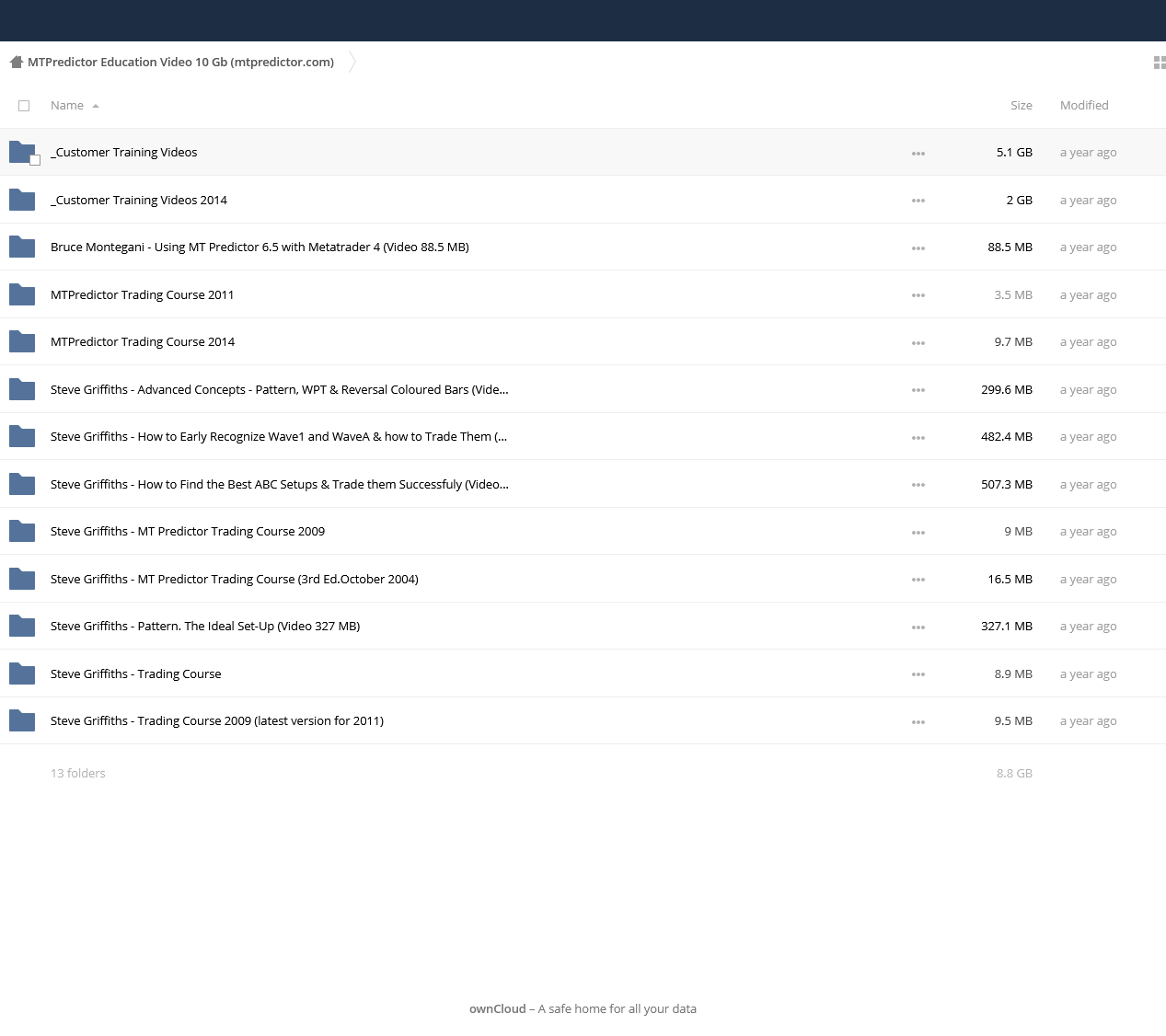Toggle the Name sort direction arrow

[x=96, y=106]
